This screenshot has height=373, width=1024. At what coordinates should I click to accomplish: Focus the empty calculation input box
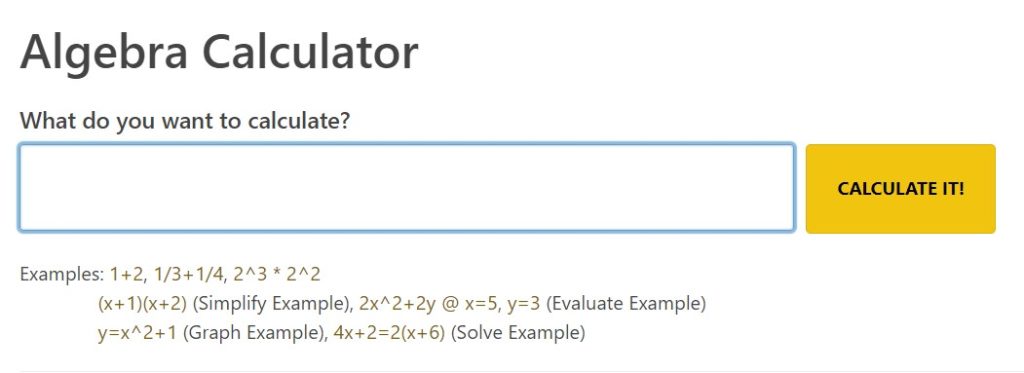click(407, 188)
